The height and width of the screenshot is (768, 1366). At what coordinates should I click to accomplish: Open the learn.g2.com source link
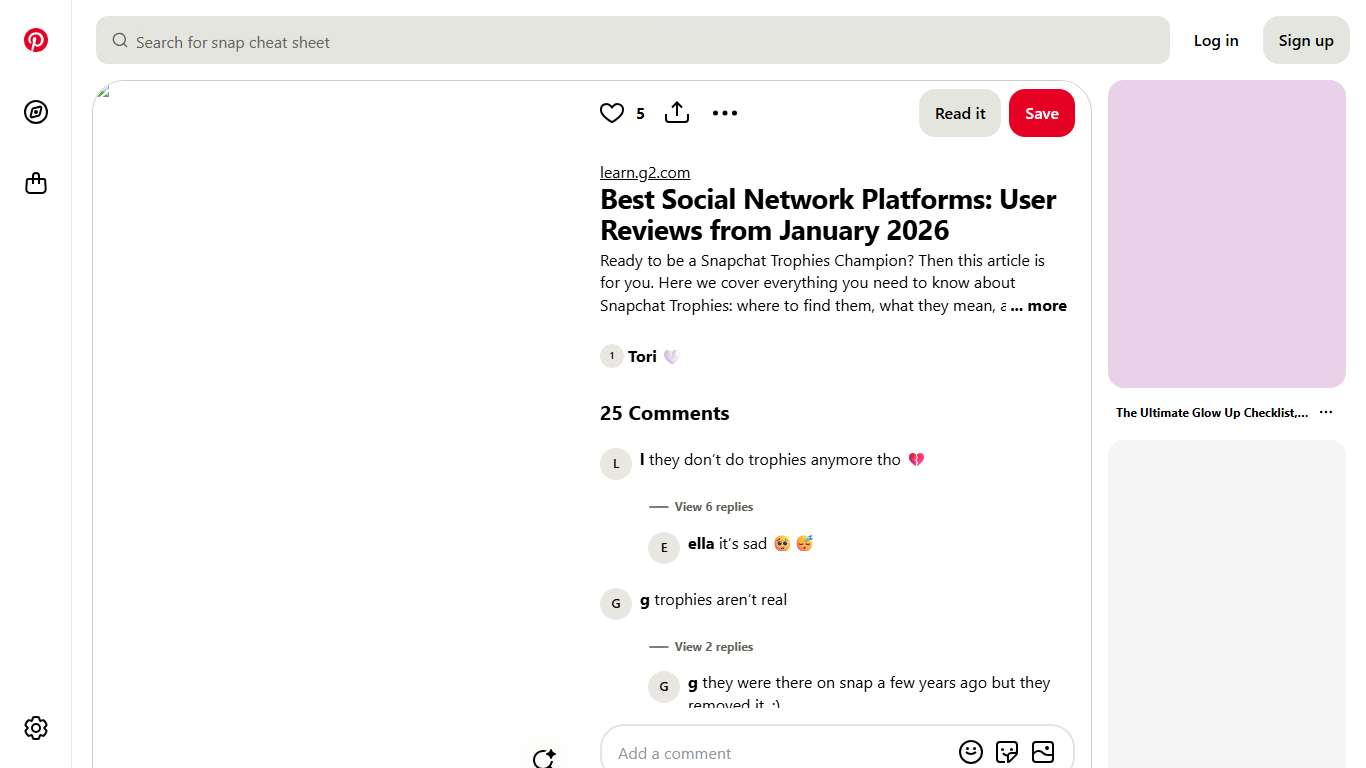click(644, 172)
